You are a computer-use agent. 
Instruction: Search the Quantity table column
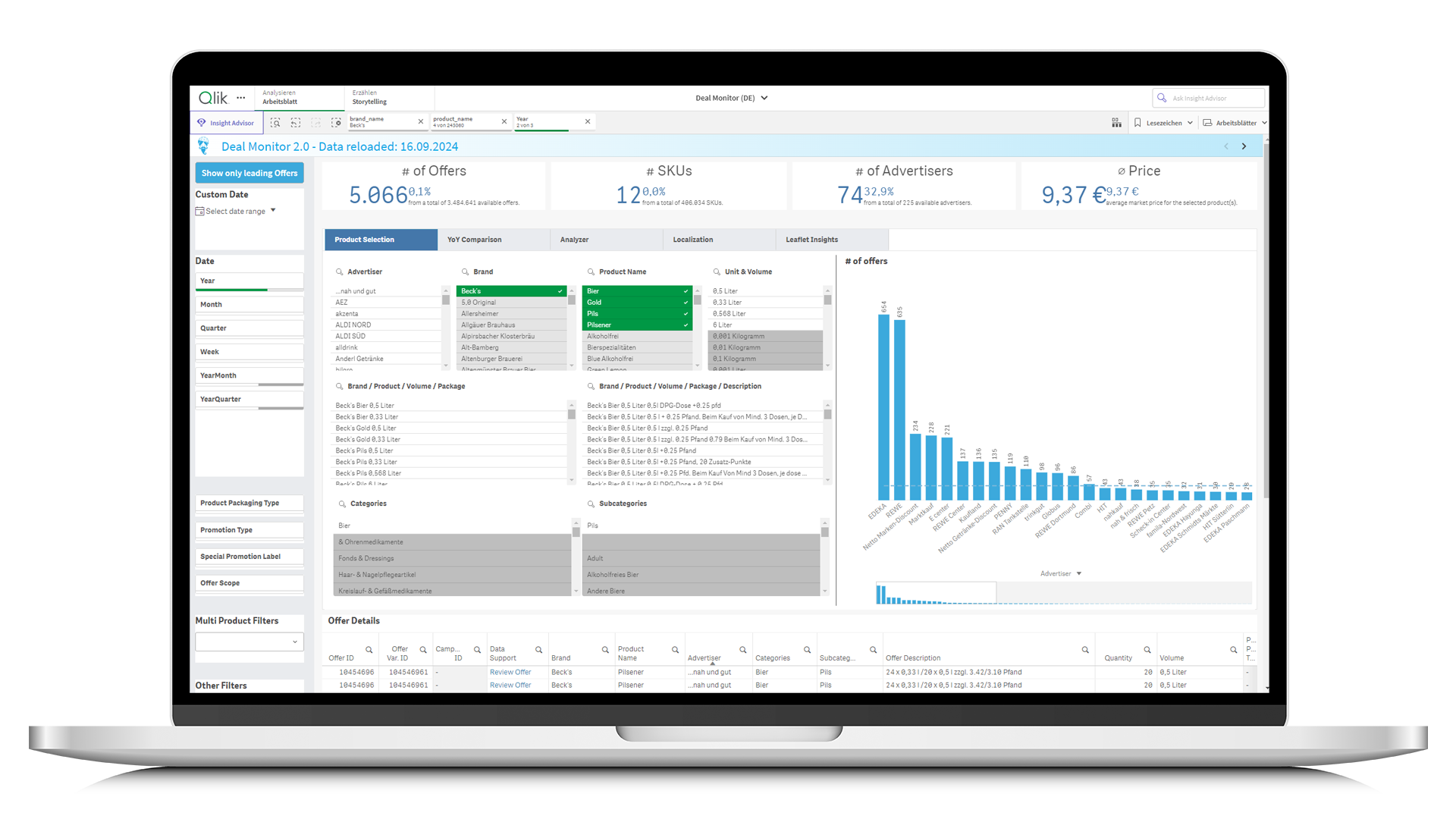[1147, 650]
